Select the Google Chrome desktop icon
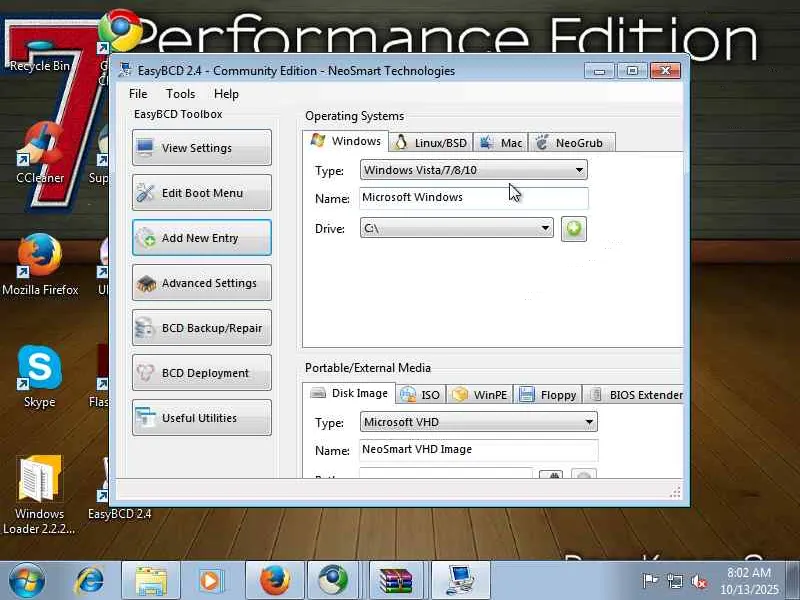 coord(120,31)
